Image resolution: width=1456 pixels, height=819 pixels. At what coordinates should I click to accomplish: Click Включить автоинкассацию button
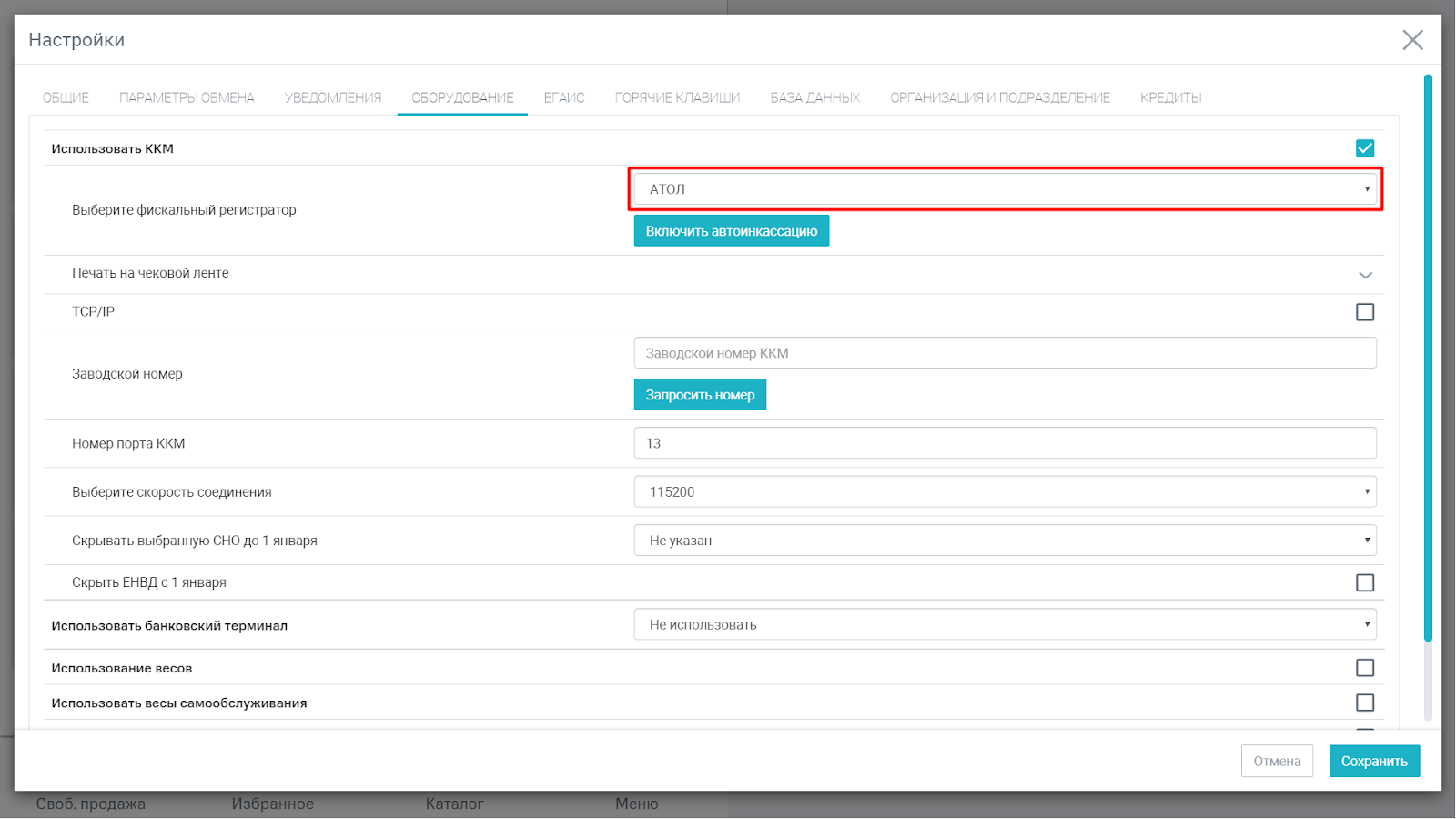(x=732, y=231)
